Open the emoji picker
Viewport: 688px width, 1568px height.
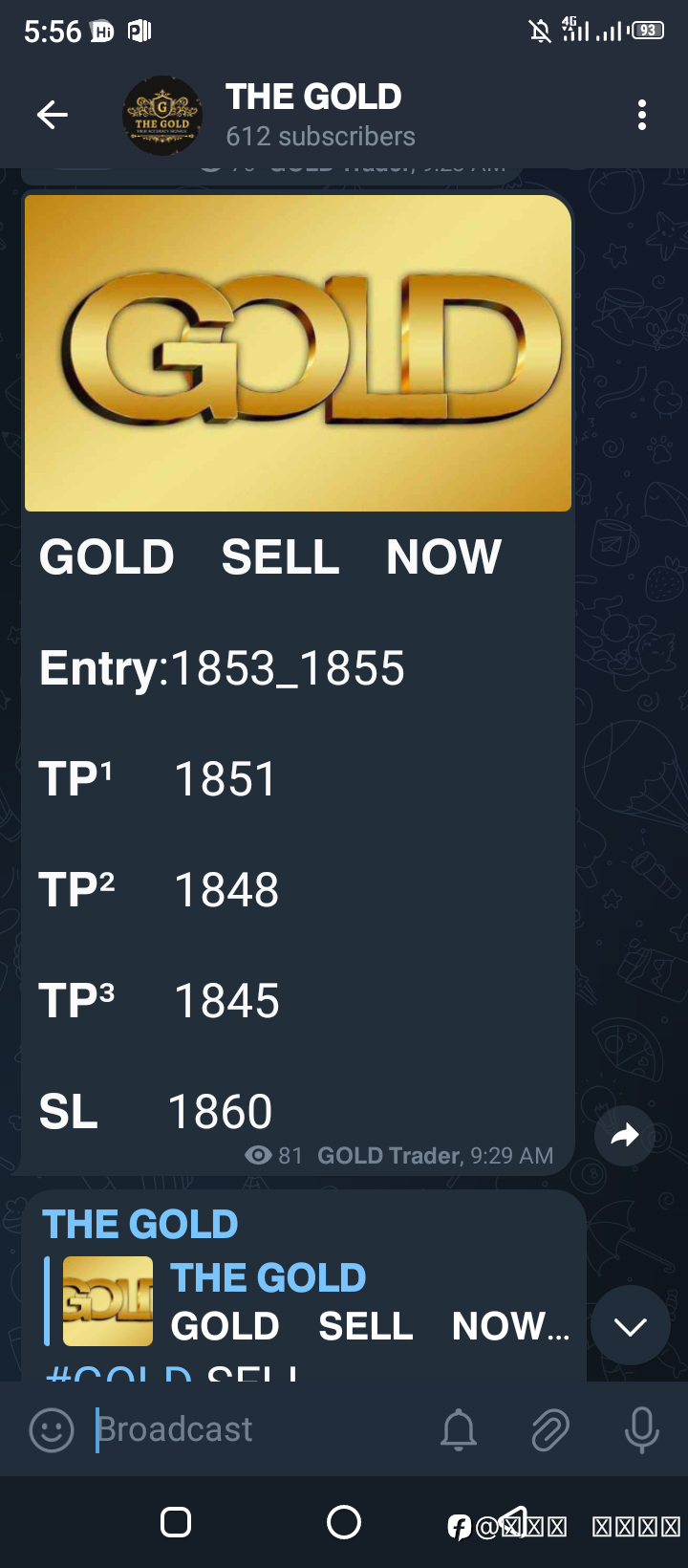coord(52,1431)
